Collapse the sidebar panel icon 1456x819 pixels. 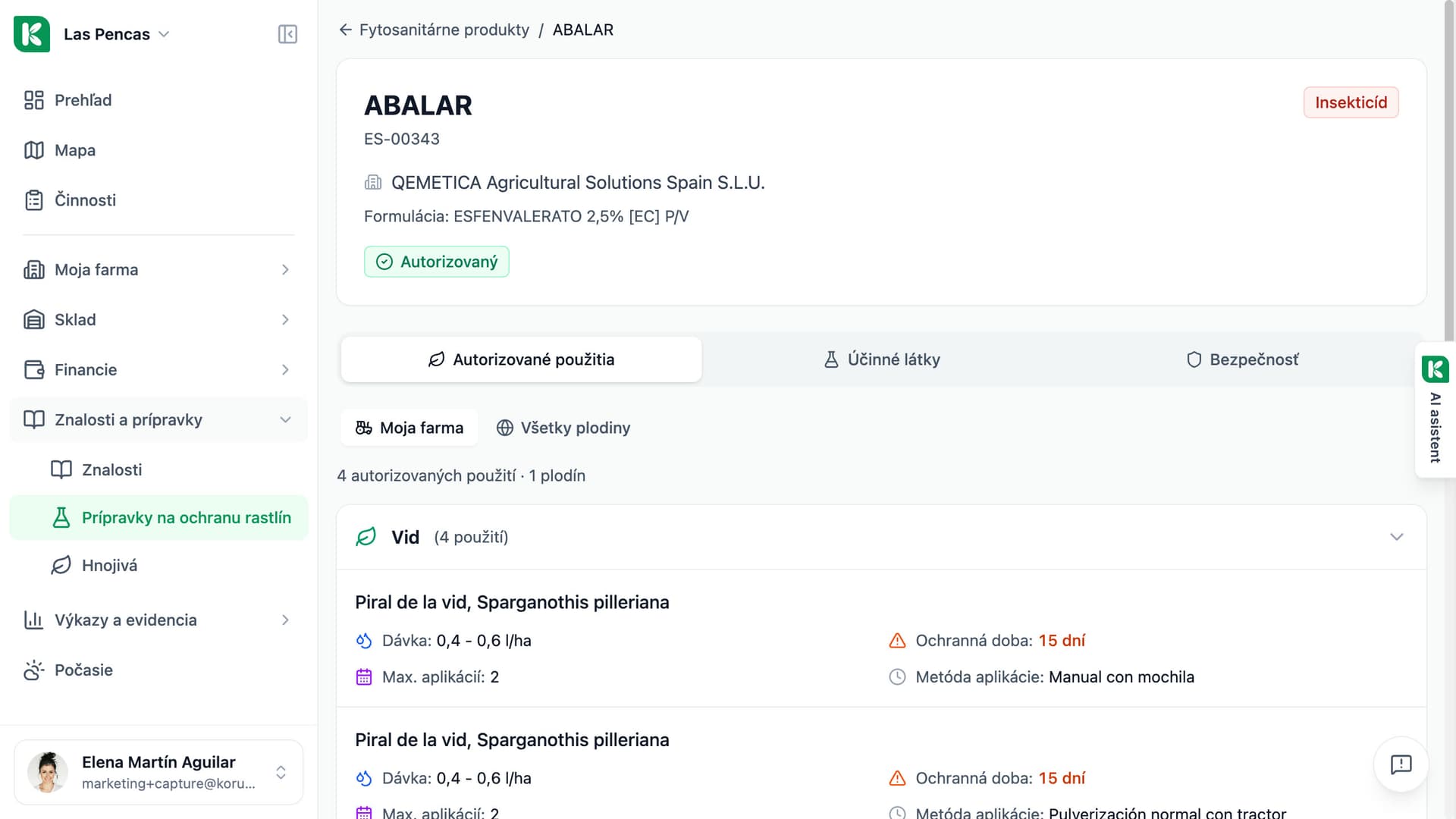[287, 34]
